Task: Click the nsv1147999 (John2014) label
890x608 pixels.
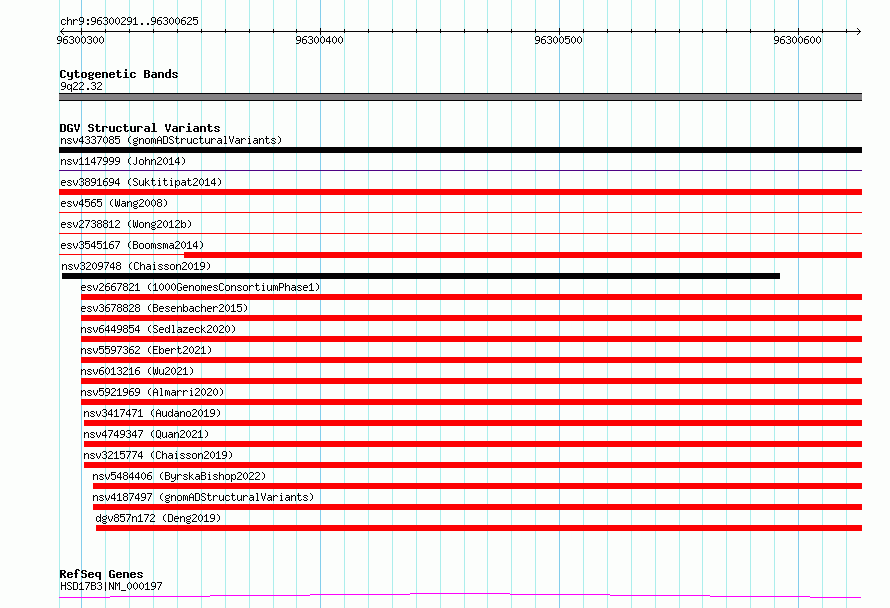Action: [x=123, y=161]
